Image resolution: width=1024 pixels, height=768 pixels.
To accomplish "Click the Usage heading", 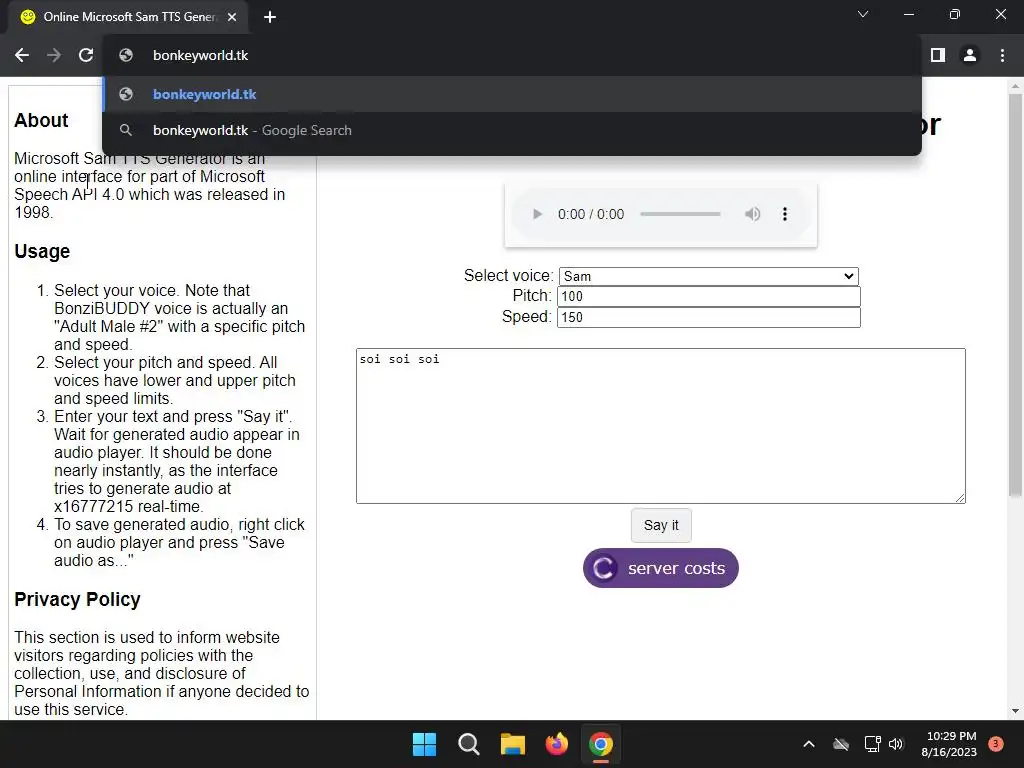I will [42, 251].
